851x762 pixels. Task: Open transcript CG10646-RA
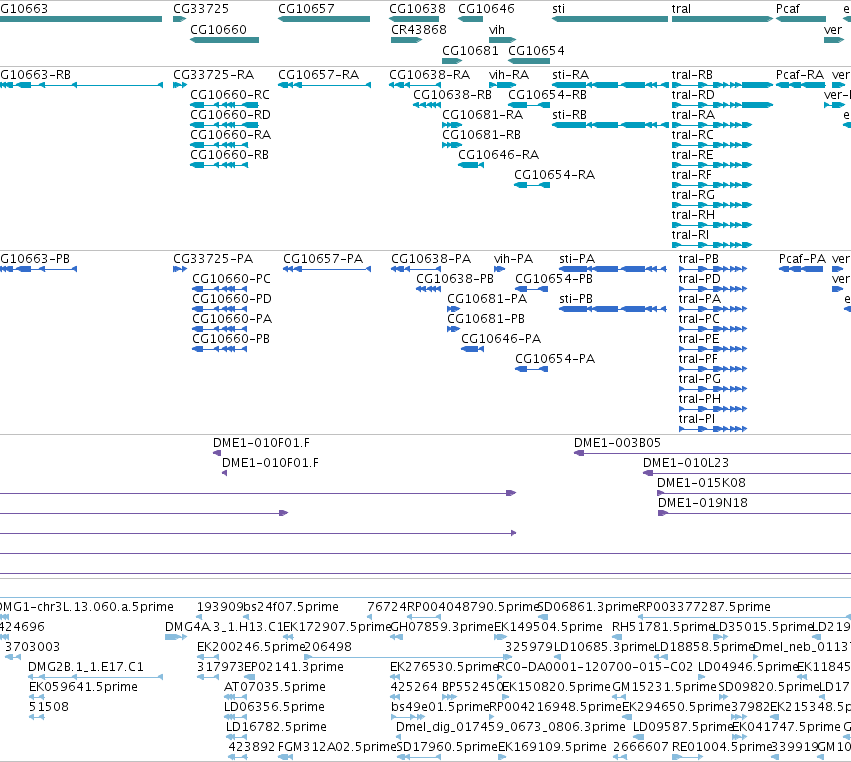[x=498, y=155]
